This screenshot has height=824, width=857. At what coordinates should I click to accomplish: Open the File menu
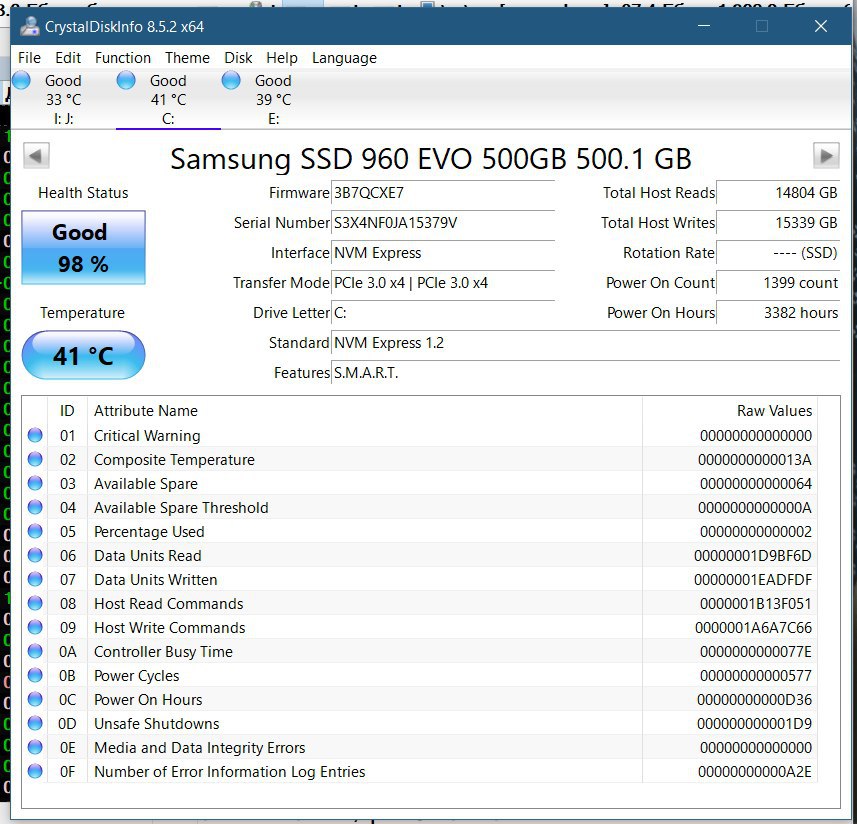[29, 58]
